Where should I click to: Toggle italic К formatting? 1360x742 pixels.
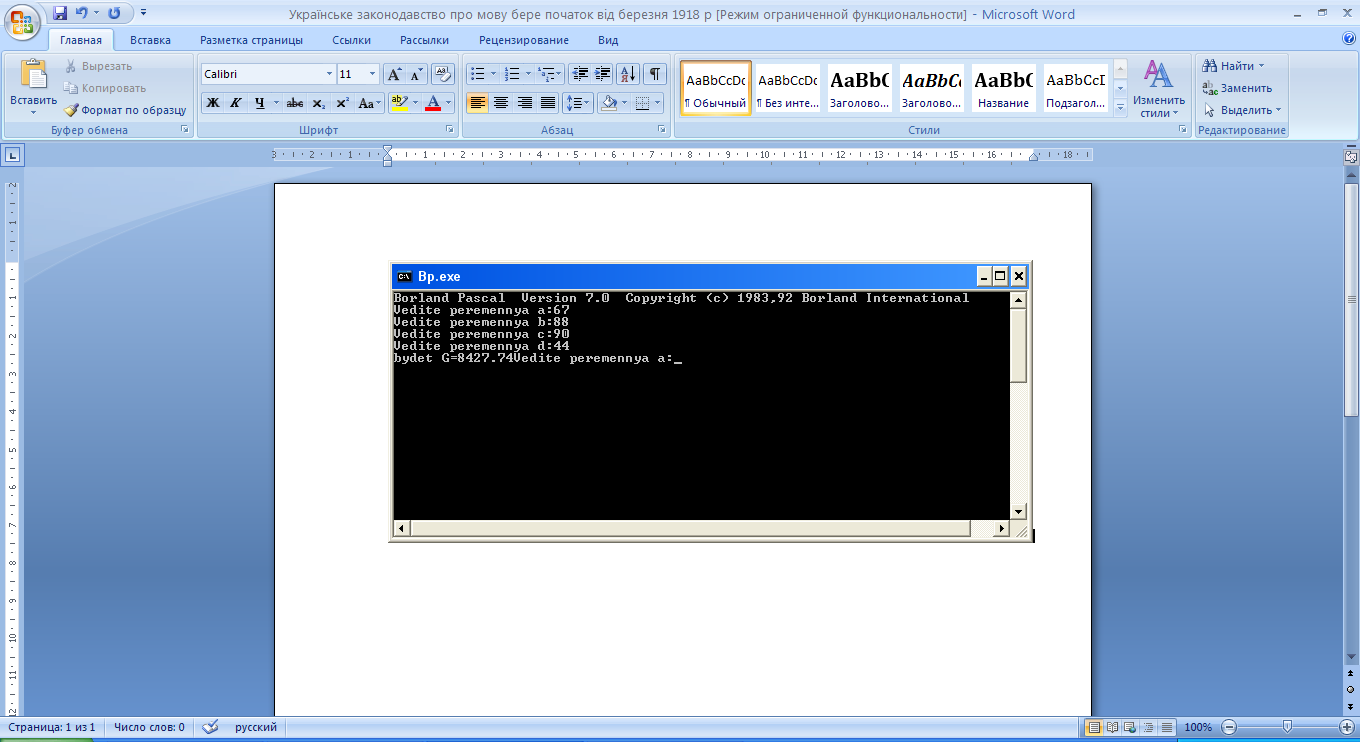point(236,103)
